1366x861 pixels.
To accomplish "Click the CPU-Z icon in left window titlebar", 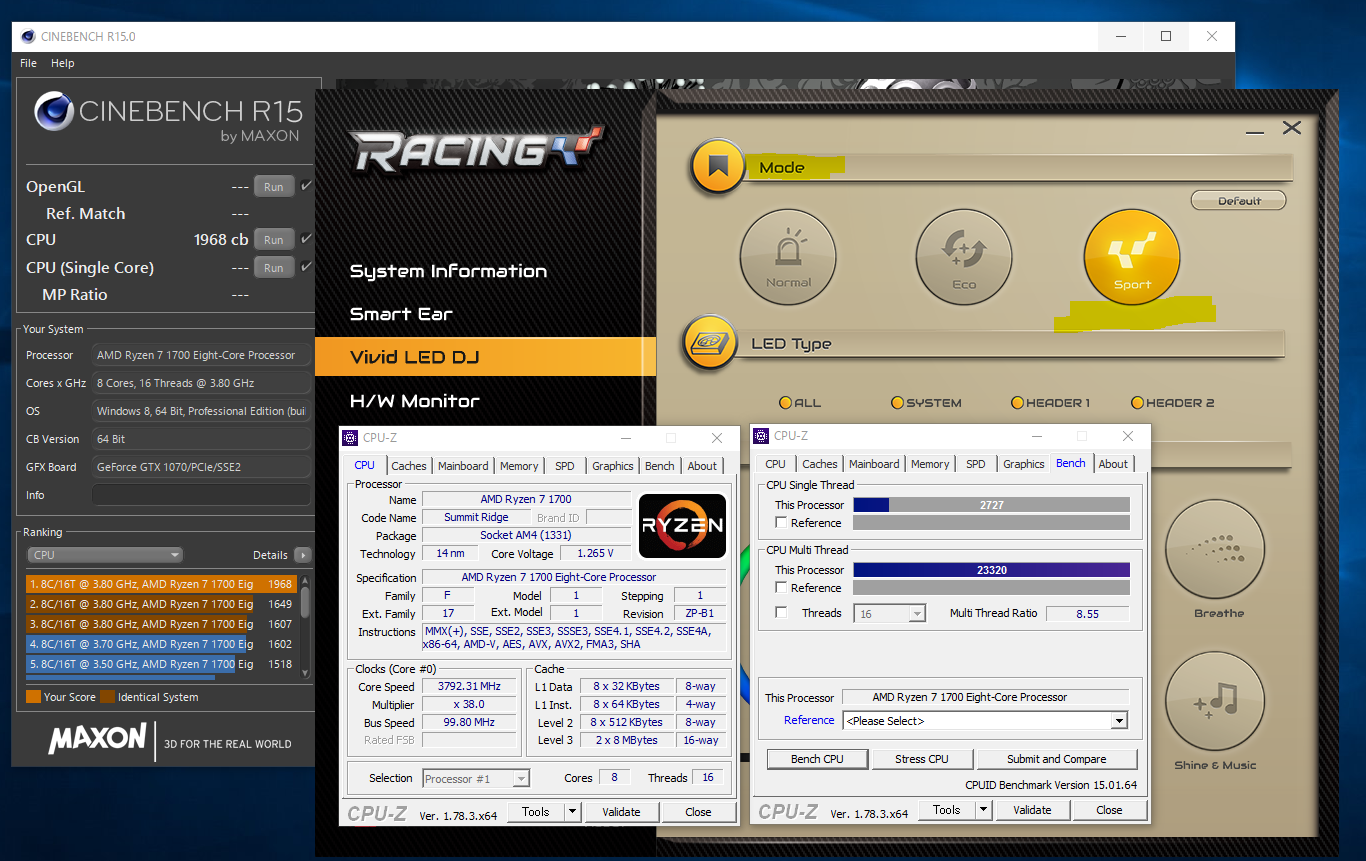I will pos(350,438).
